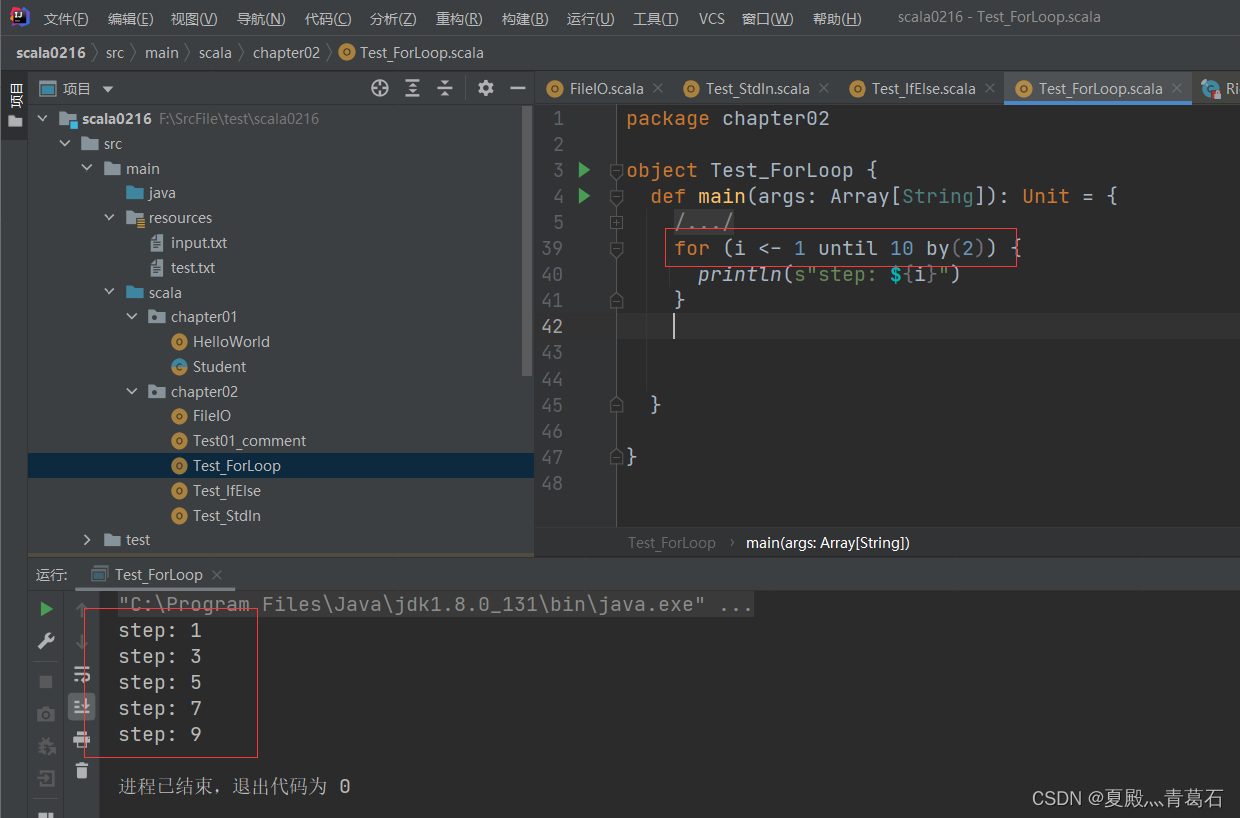Expand the test folder
The width and height of the screenshot is (1240, 818).
coord(87,540)
